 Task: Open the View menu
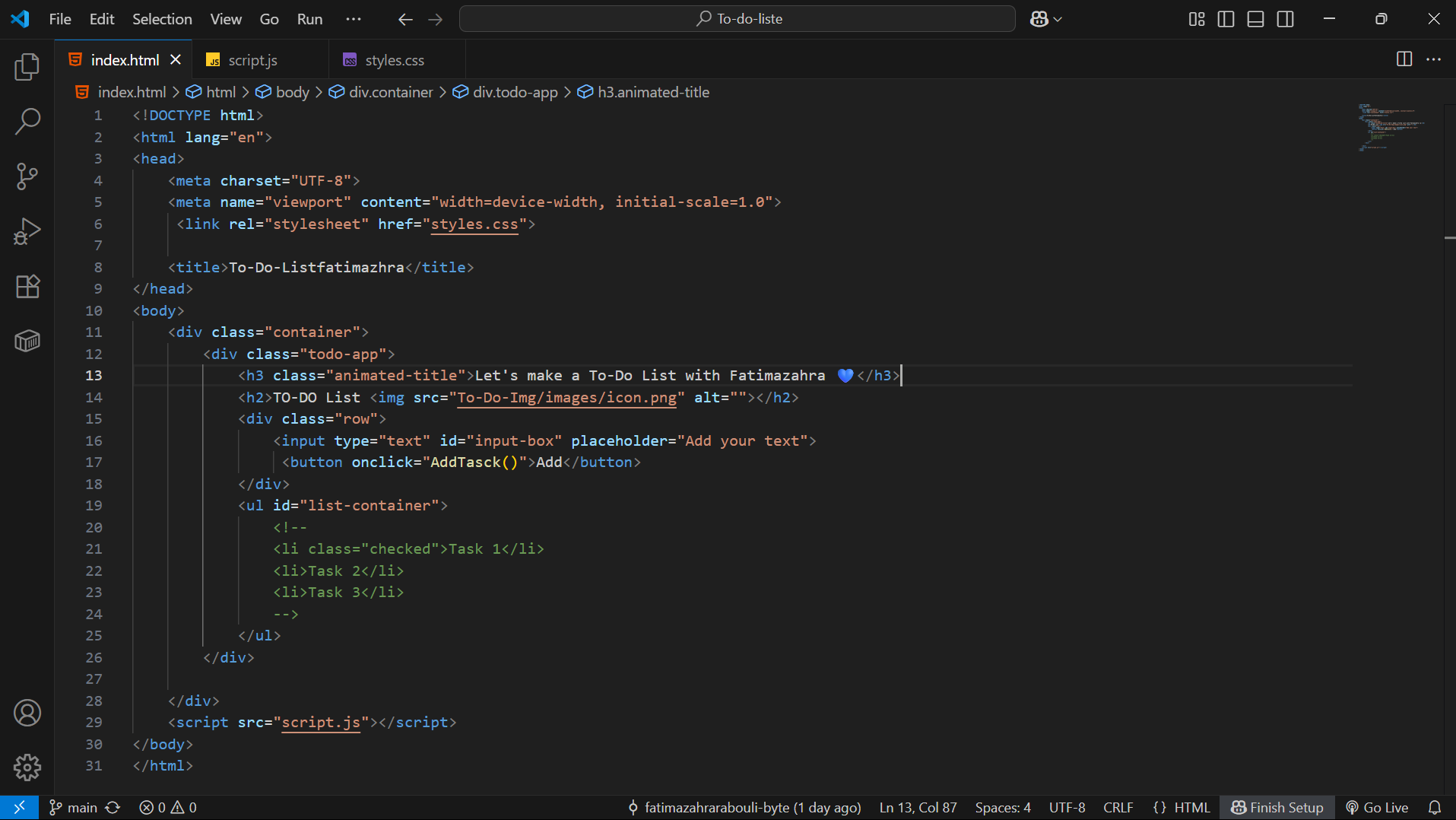coord(226,19)
